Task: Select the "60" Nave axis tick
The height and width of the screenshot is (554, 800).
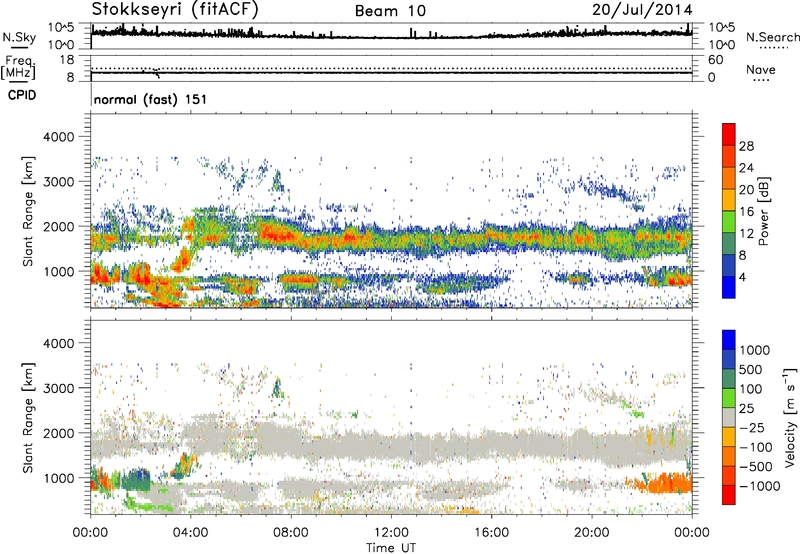Action: (x=715, y=60)
